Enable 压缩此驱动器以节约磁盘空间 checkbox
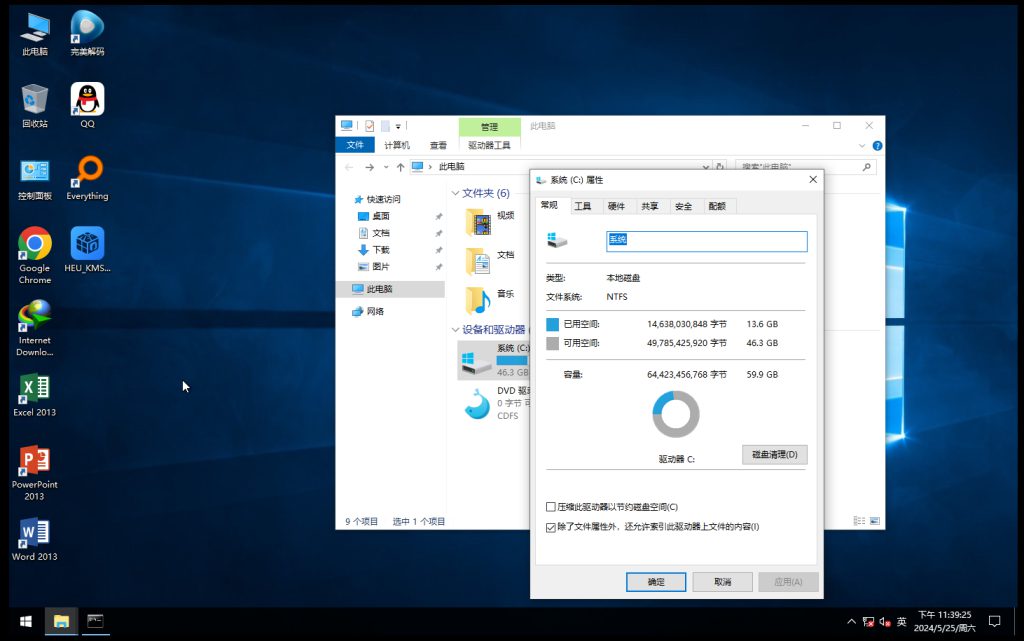 pyautogui.click(x=551, y=507)
